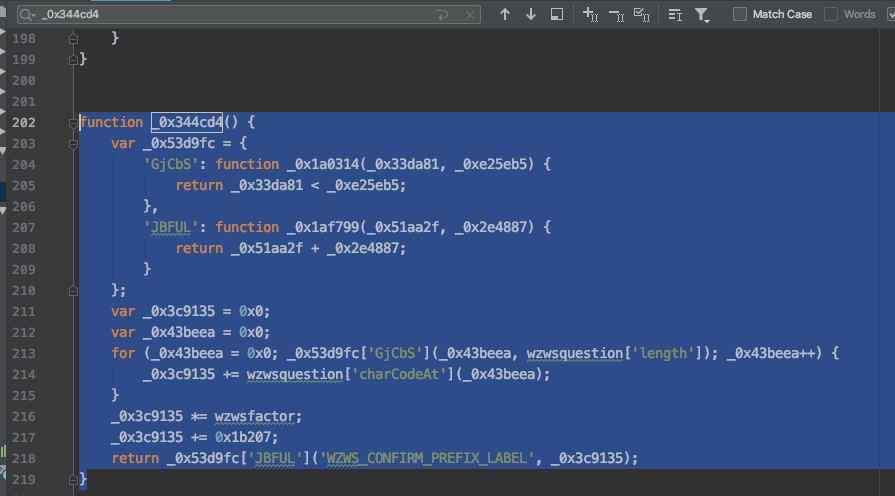Click 'WZWS_CONFIRM_PREFIX_LABEL' string
895x496 pixels.
coord(427,459)
